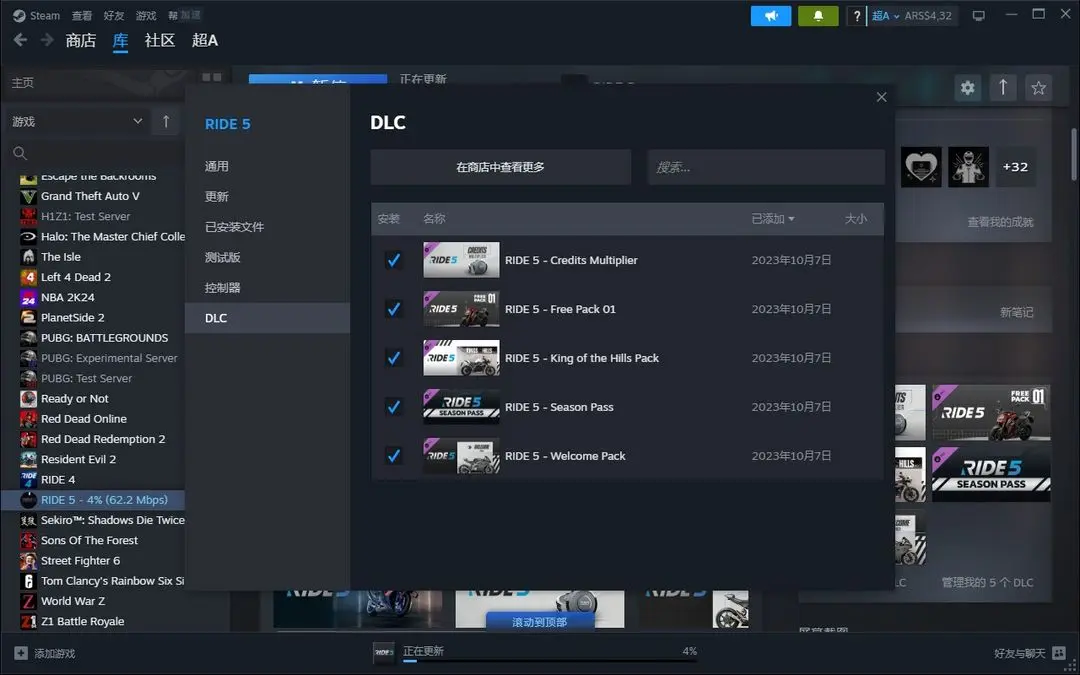Select "Sons Of The Forest" in game list
Viewport: 1080px width, 675px height.
(90, 541)
